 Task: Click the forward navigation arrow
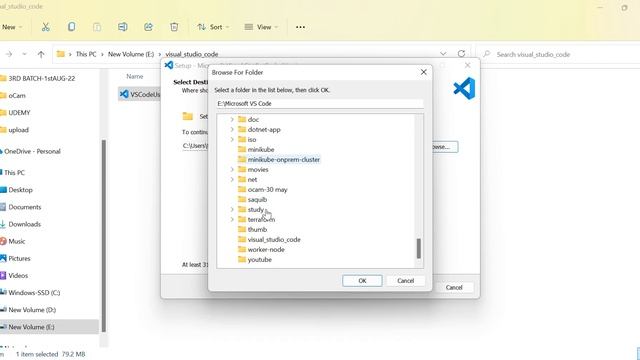9,54
